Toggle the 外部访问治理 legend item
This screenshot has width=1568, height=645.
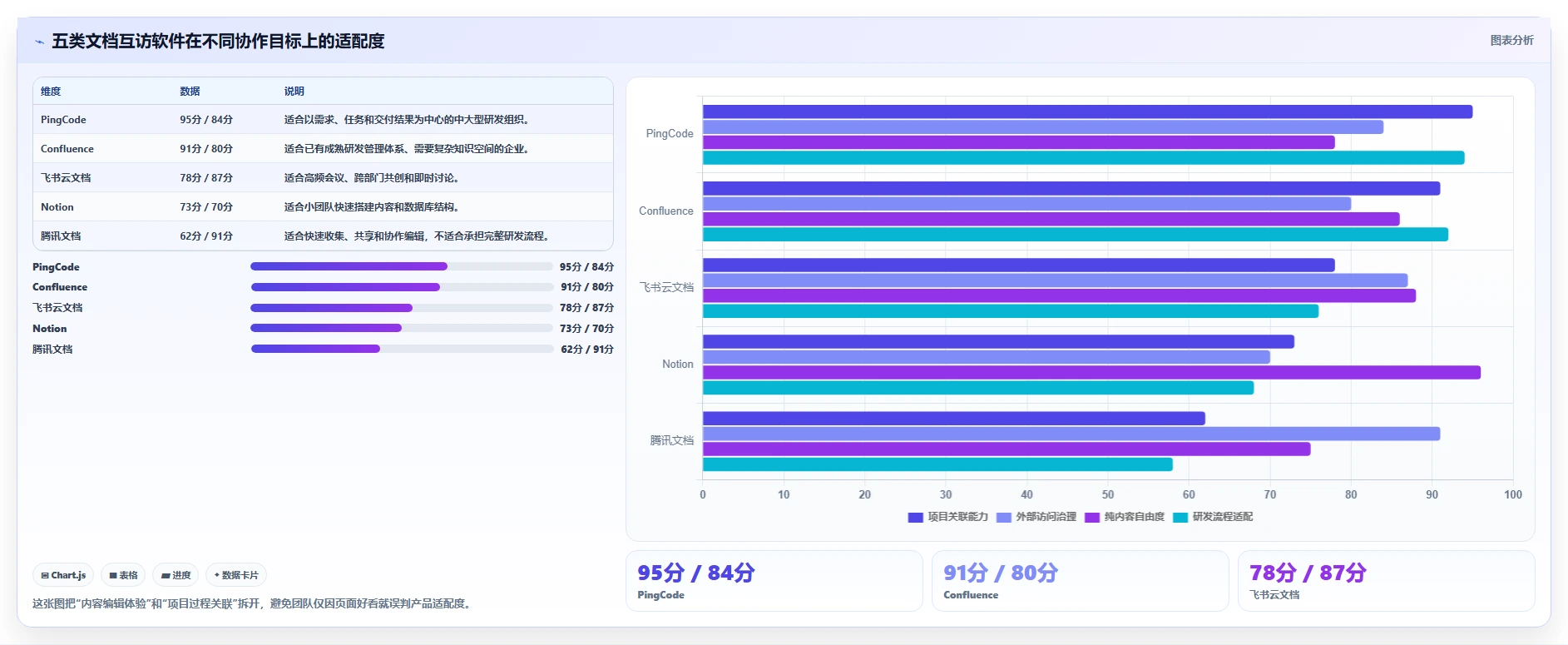pos(1036,517)
